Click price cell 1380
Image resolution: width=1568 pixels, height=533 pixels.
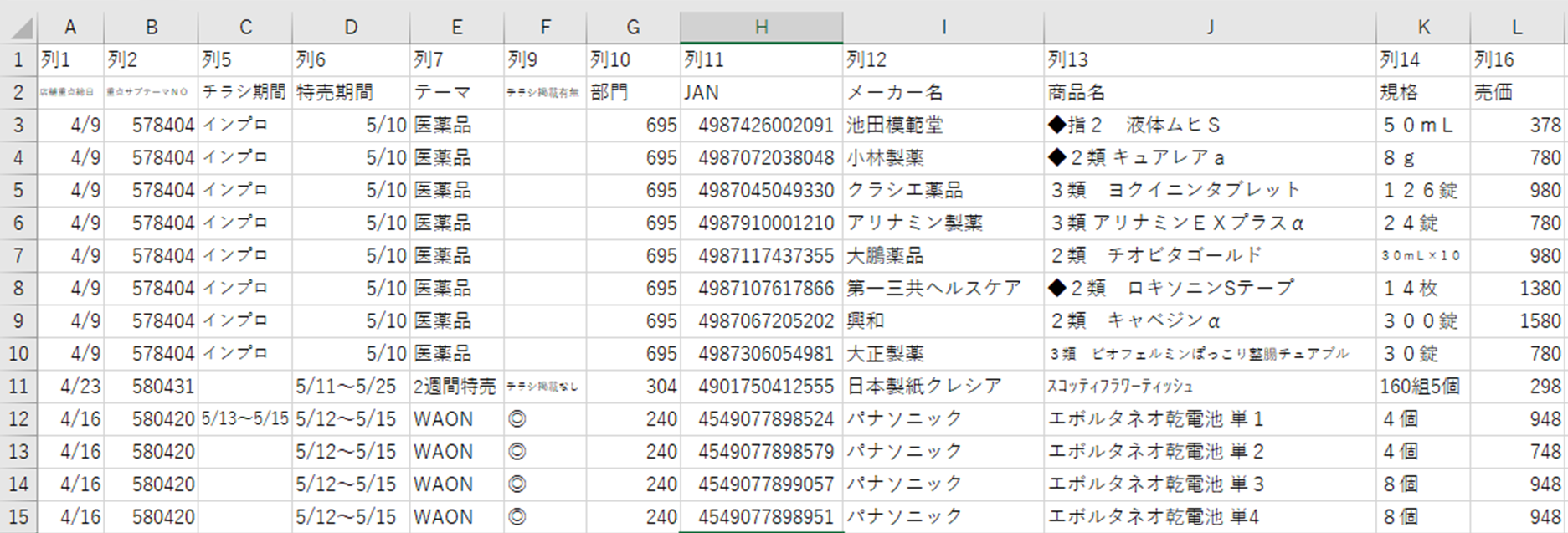1517,288
